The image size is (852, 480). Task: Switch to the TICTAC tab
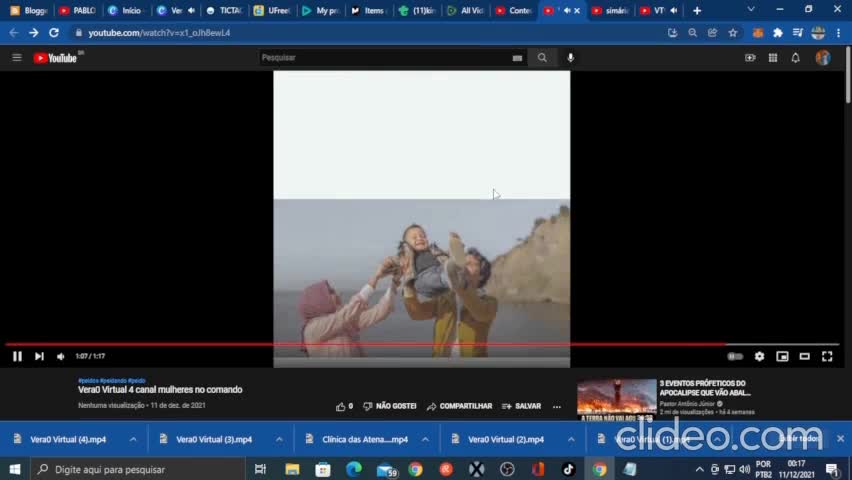coord(224,10)
